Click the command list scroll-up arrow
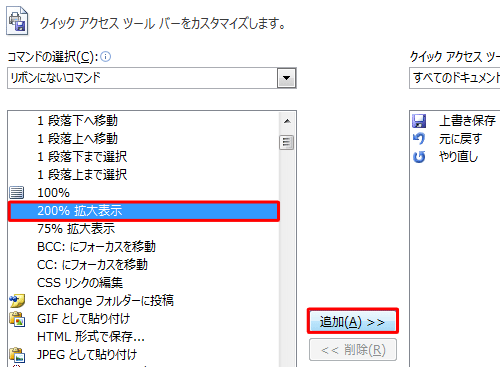This screenshot has height=367, width=500. [x=287, y=121]
